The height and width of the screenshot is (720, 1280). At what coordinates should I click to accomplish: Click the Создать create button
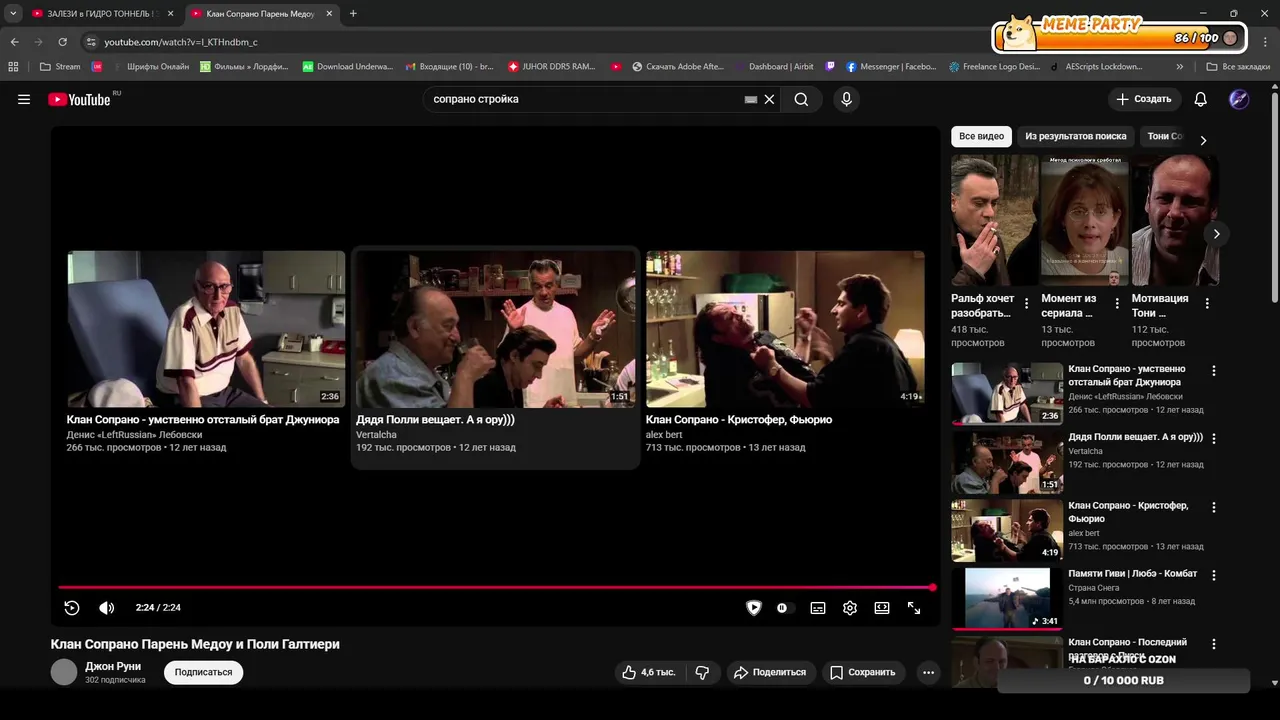[1144, 99]
